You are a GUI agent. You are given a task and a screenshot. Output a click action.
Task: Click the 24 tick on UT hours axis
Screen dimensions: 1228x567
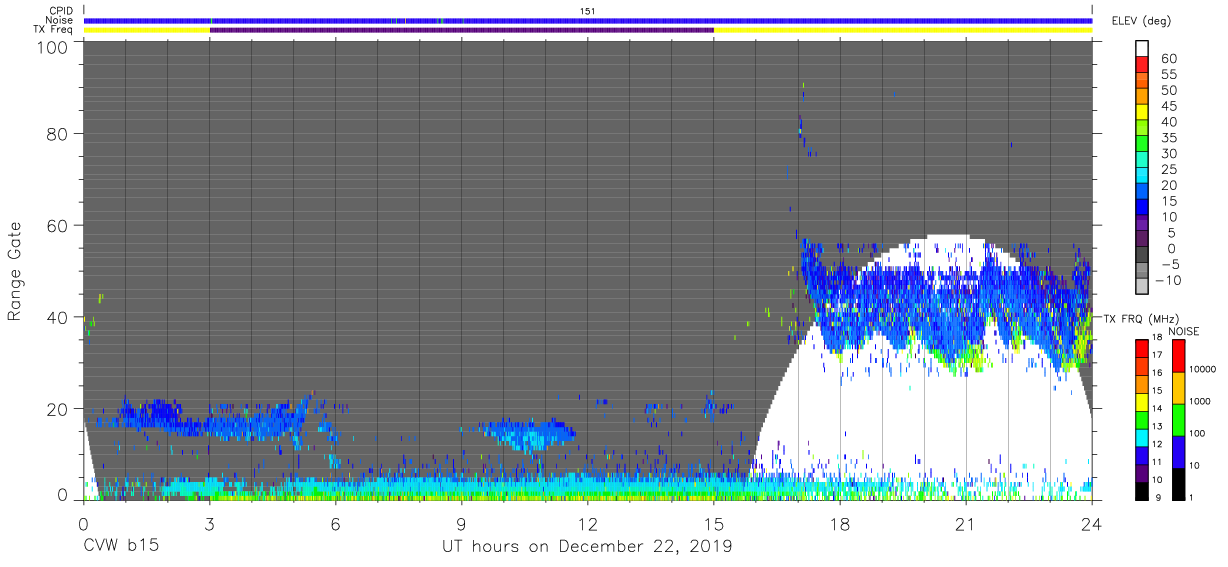tap(1091, 522)
